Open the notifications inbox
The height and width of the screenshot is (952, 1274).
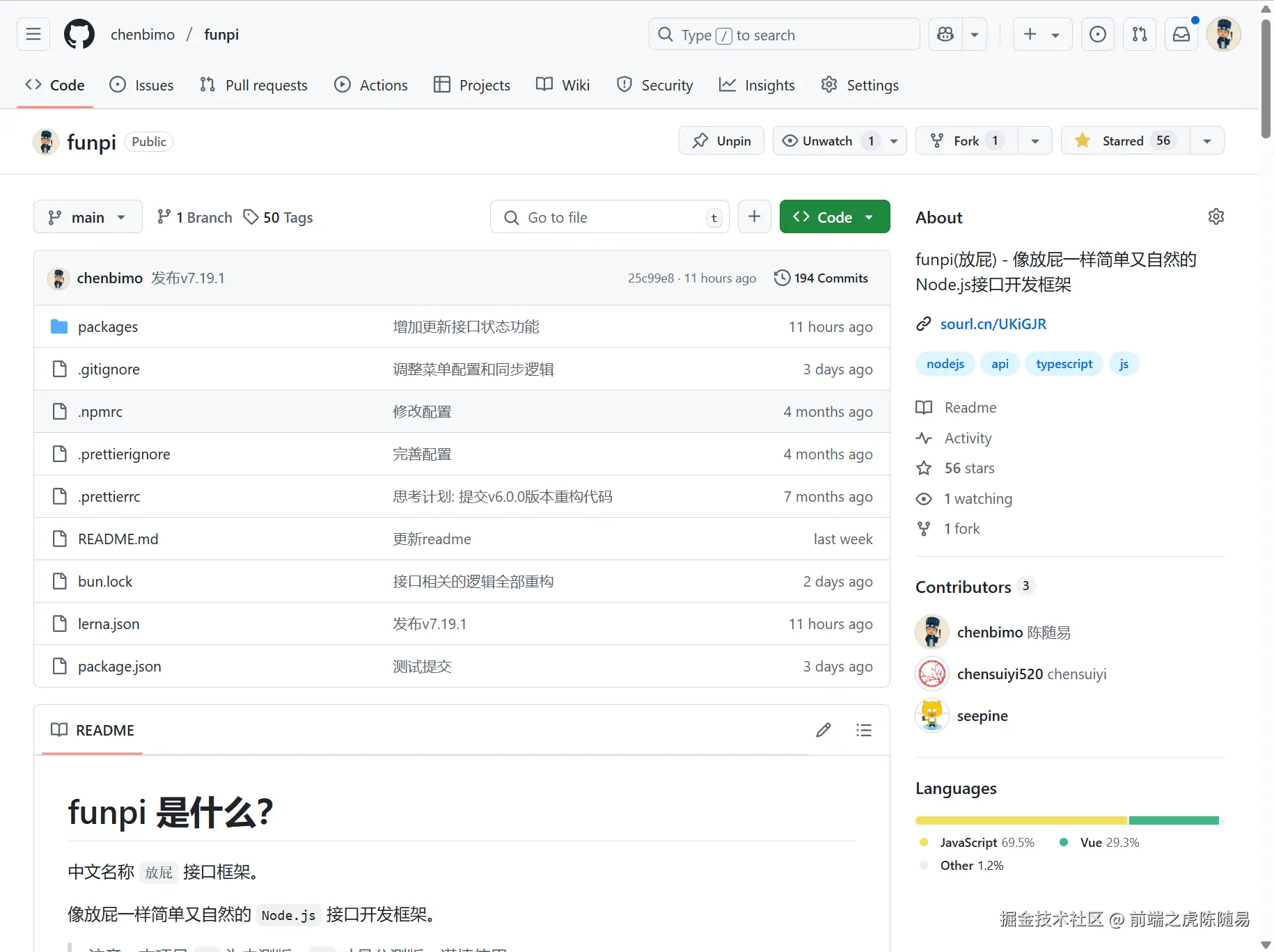click(1181, 34)
